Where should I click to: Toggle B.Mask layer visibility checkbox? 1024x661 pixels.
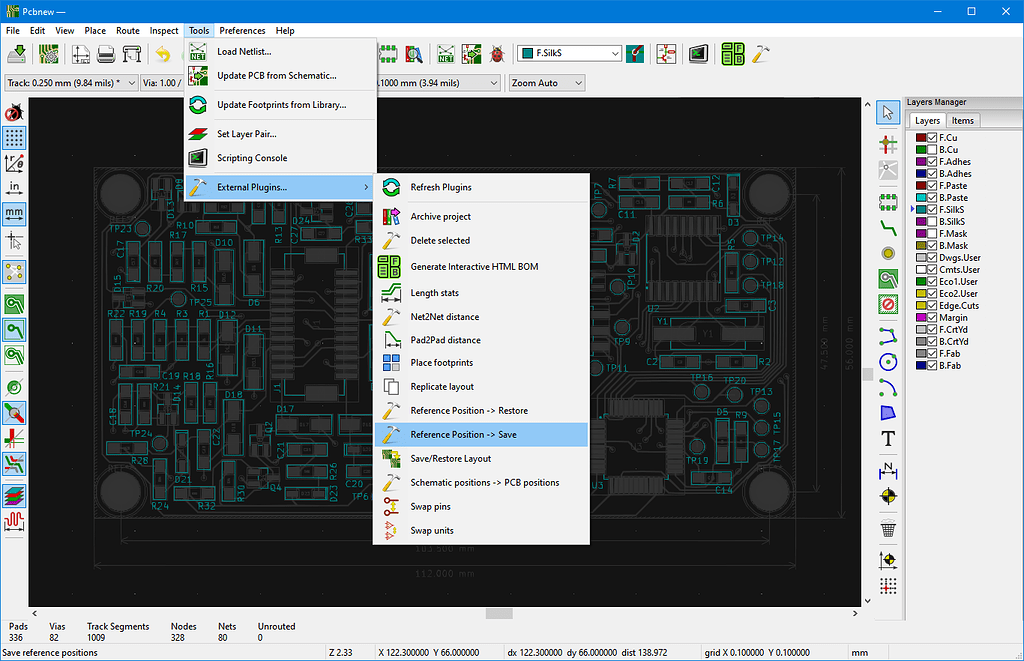tap(932, 246)
